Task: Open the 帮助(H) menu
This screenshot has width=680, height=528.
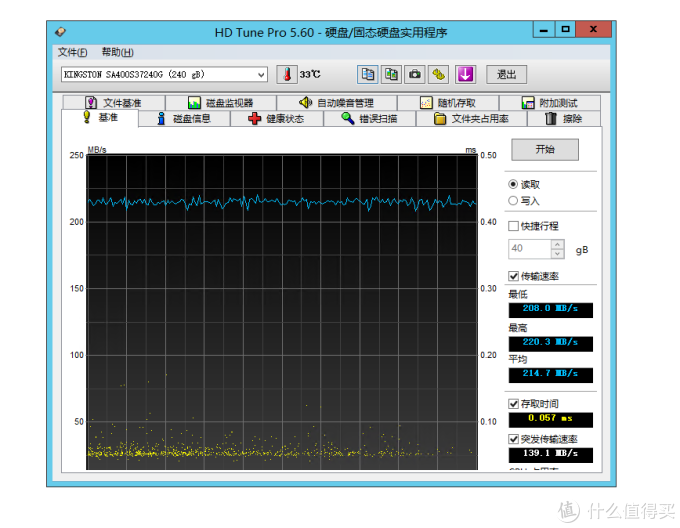Action: click(118, 52)
